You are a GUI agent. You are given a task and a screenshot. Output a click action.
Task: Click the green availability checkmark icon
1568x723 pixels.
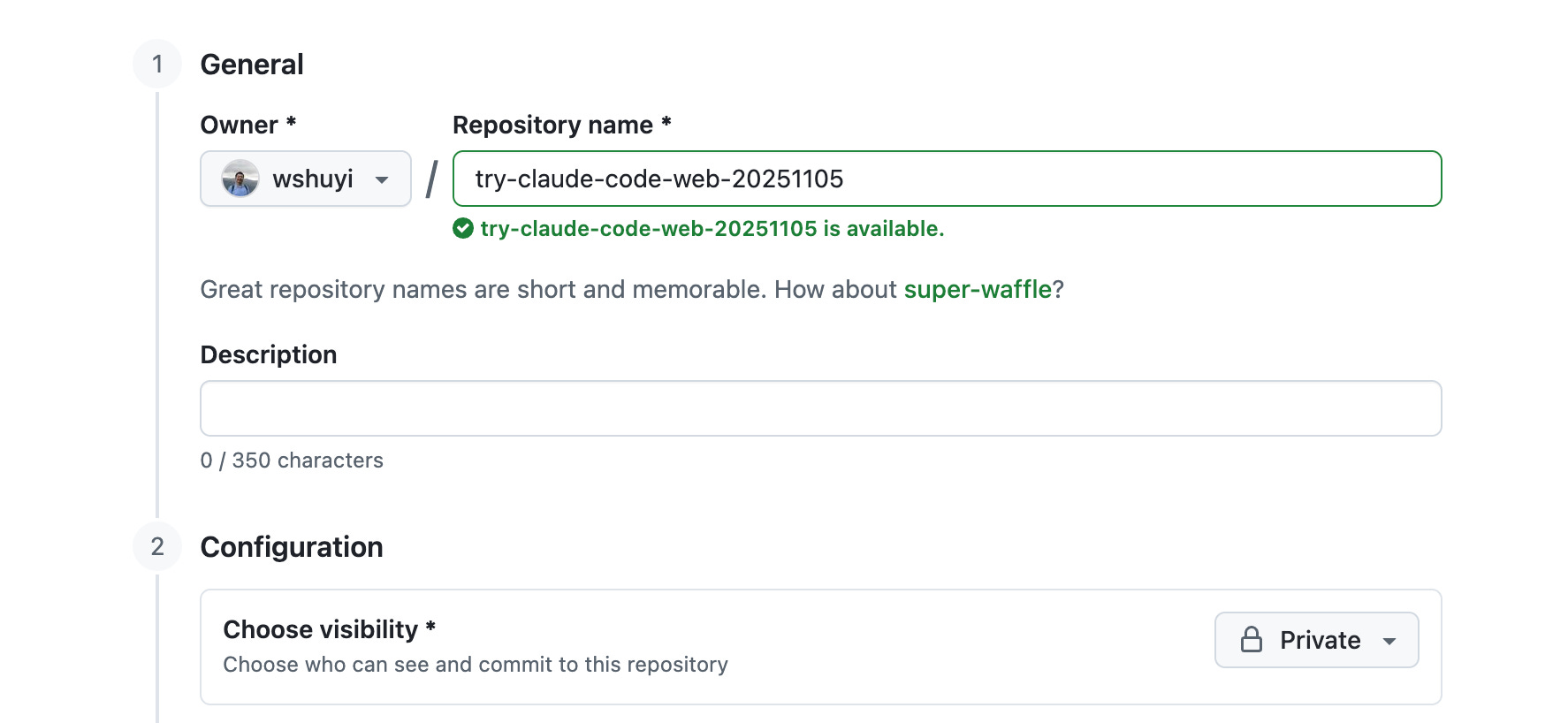pyautogui.click(x=463, y=229)
